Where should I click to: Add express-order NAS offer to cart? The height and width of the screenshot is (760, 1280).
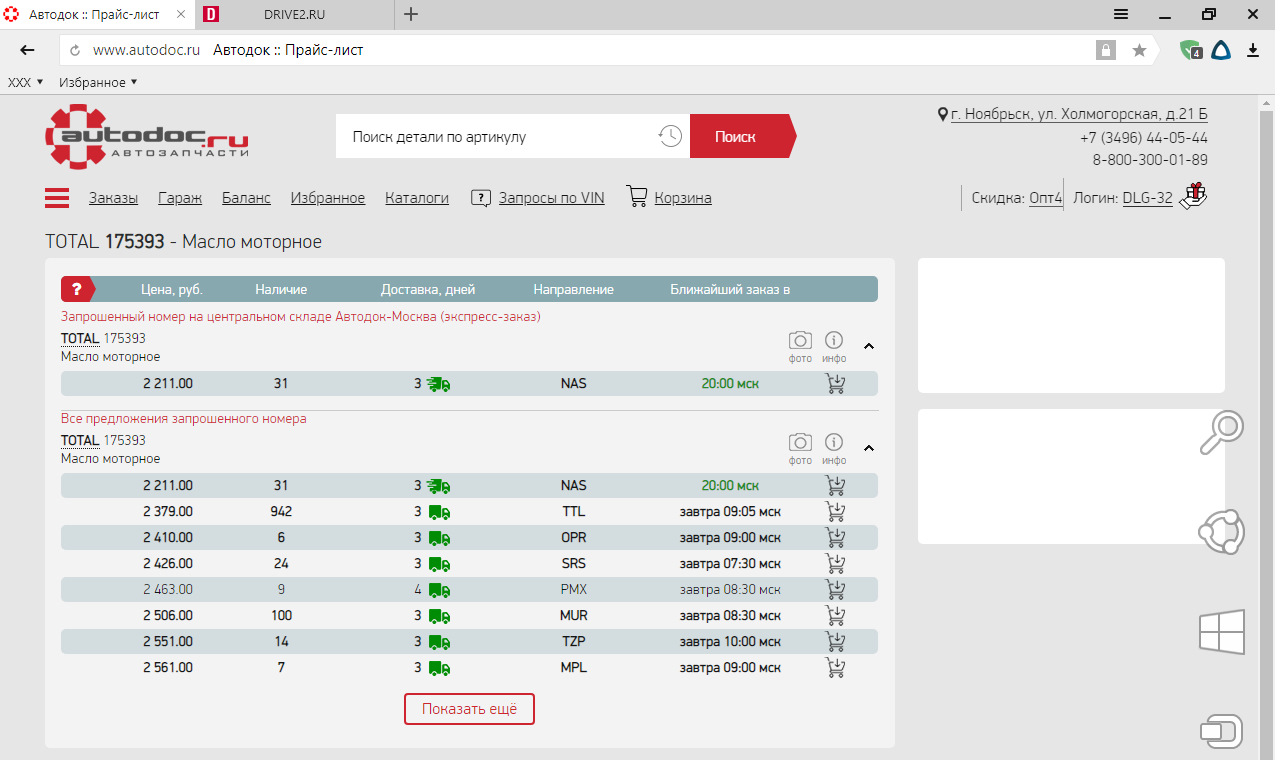[x=835, y=383]
